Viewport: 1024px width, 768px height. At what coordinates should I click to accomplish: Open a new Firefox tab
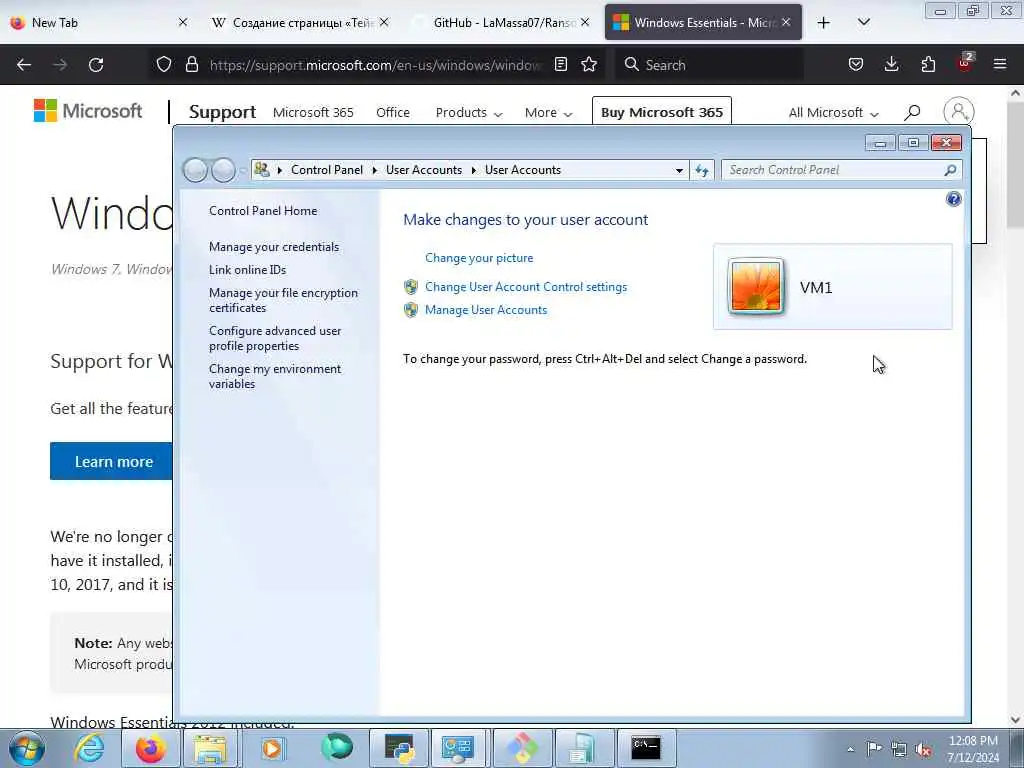pos(824,23)
